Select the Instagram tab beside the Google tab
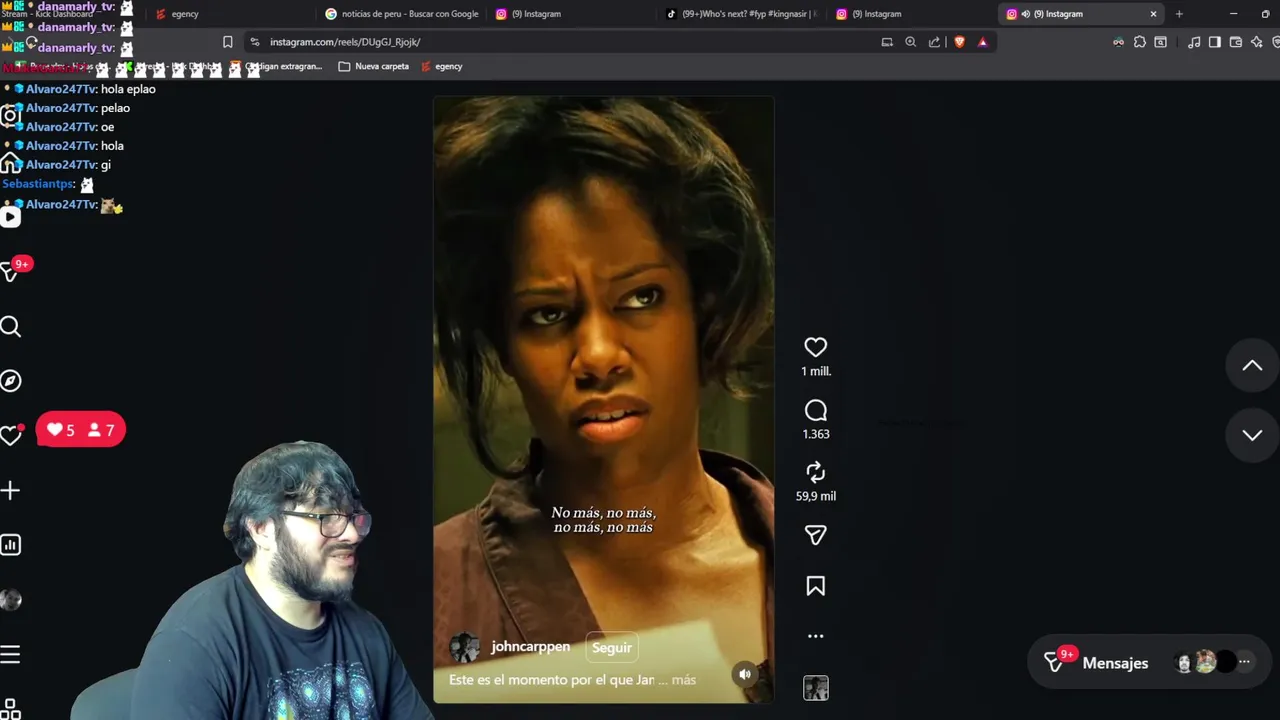This screenshot has height=720, width=1280. [x=572, y=14]
